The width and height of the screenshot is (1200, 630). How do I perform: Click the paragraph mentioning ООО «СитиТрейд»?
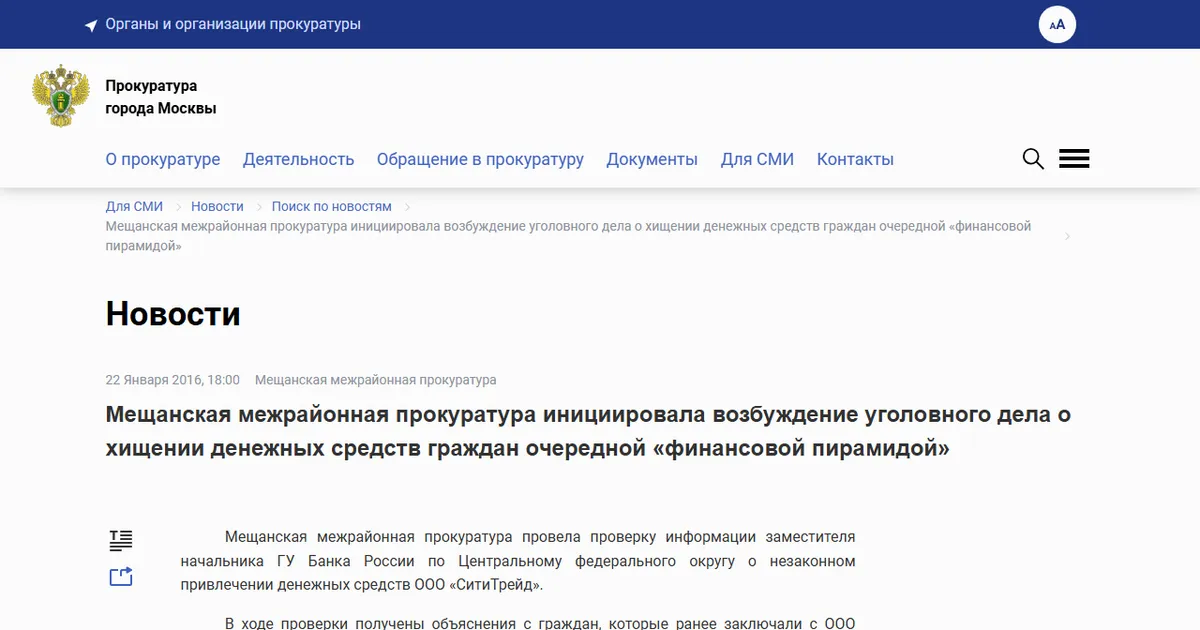tap(518, 561)
